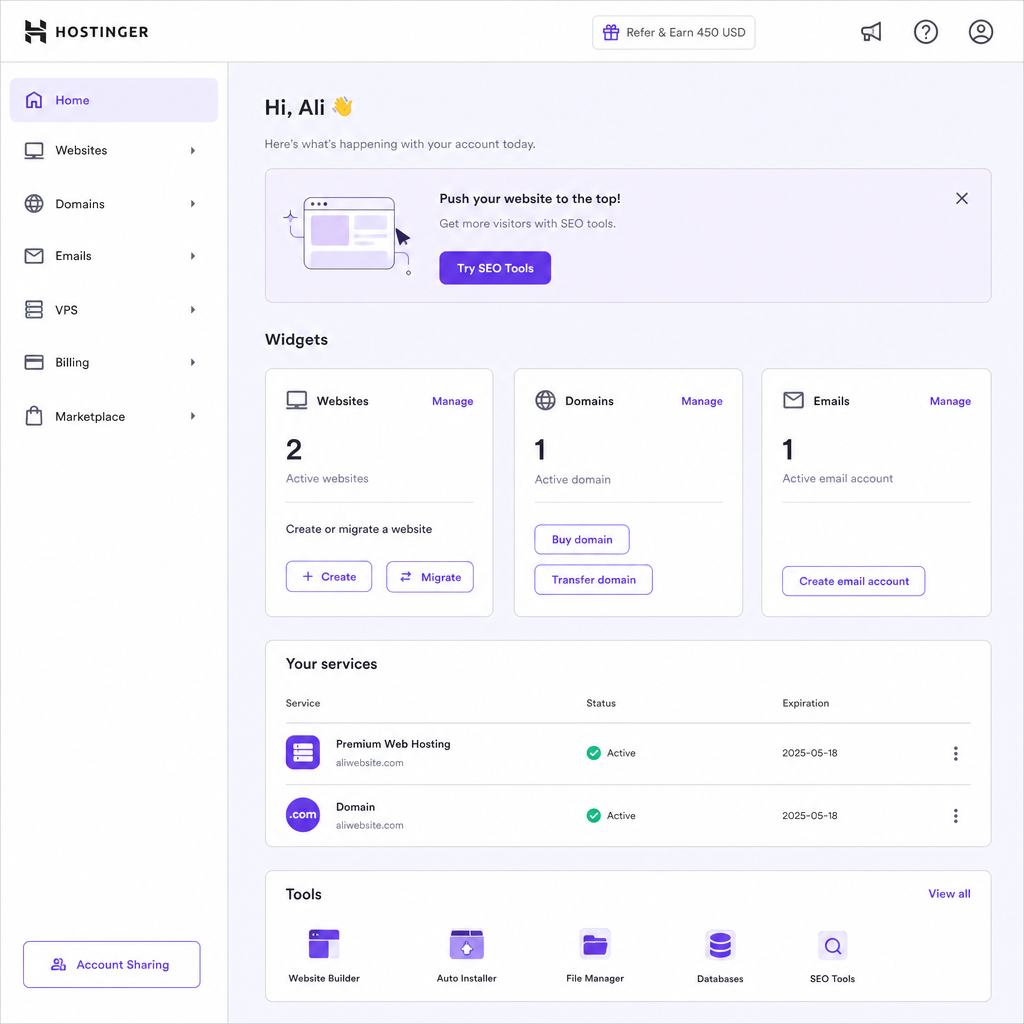The height and width of the screenshot is (1024, 1024).
Task: Open the Websites menu item
Action: pyautogui.click(x=114, y=151)
